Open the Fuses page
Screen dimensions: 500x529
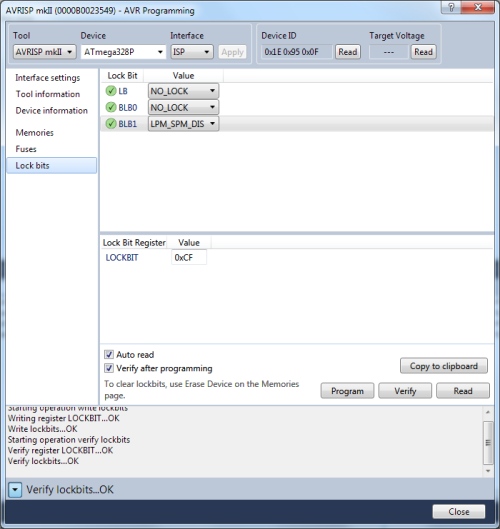click(26, 149)
